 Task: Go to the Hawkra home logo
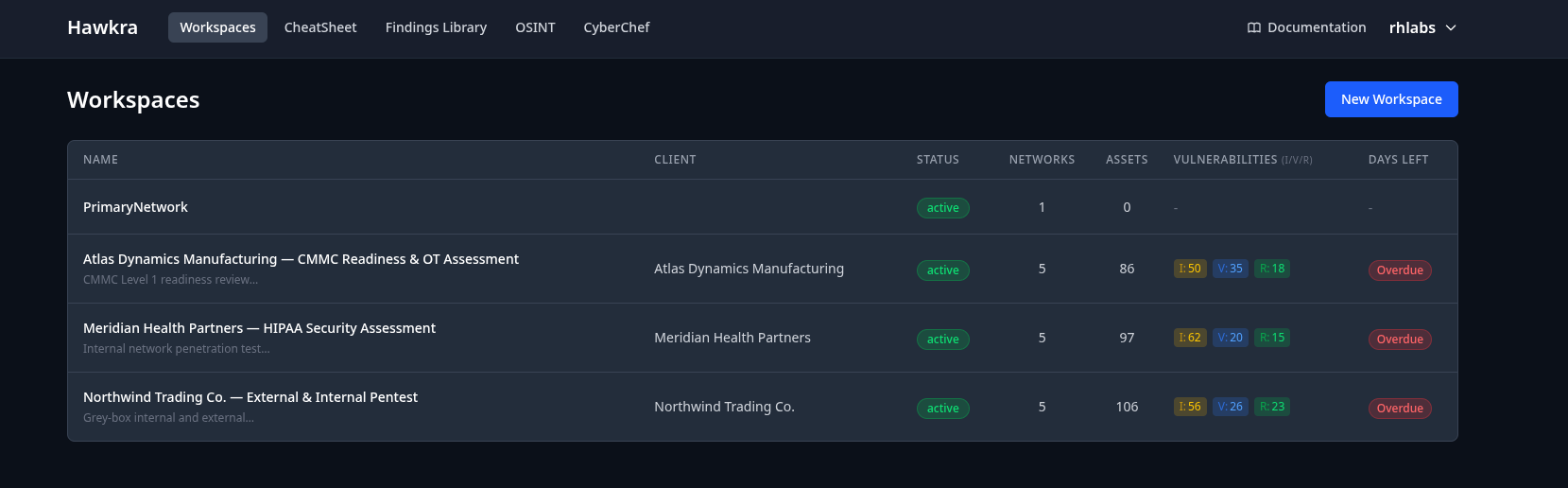click(x=102, y=27)
